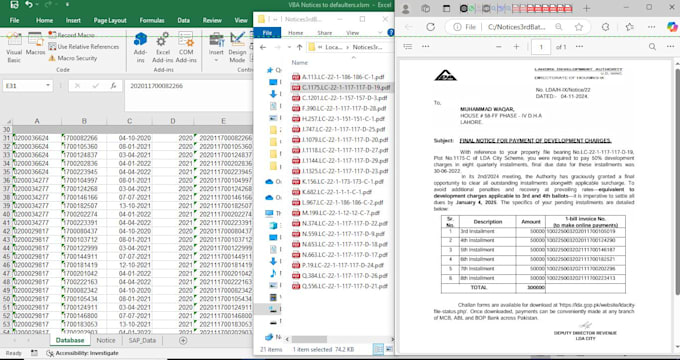
Task: Open new tab in Edge
Action: point(586,8)
